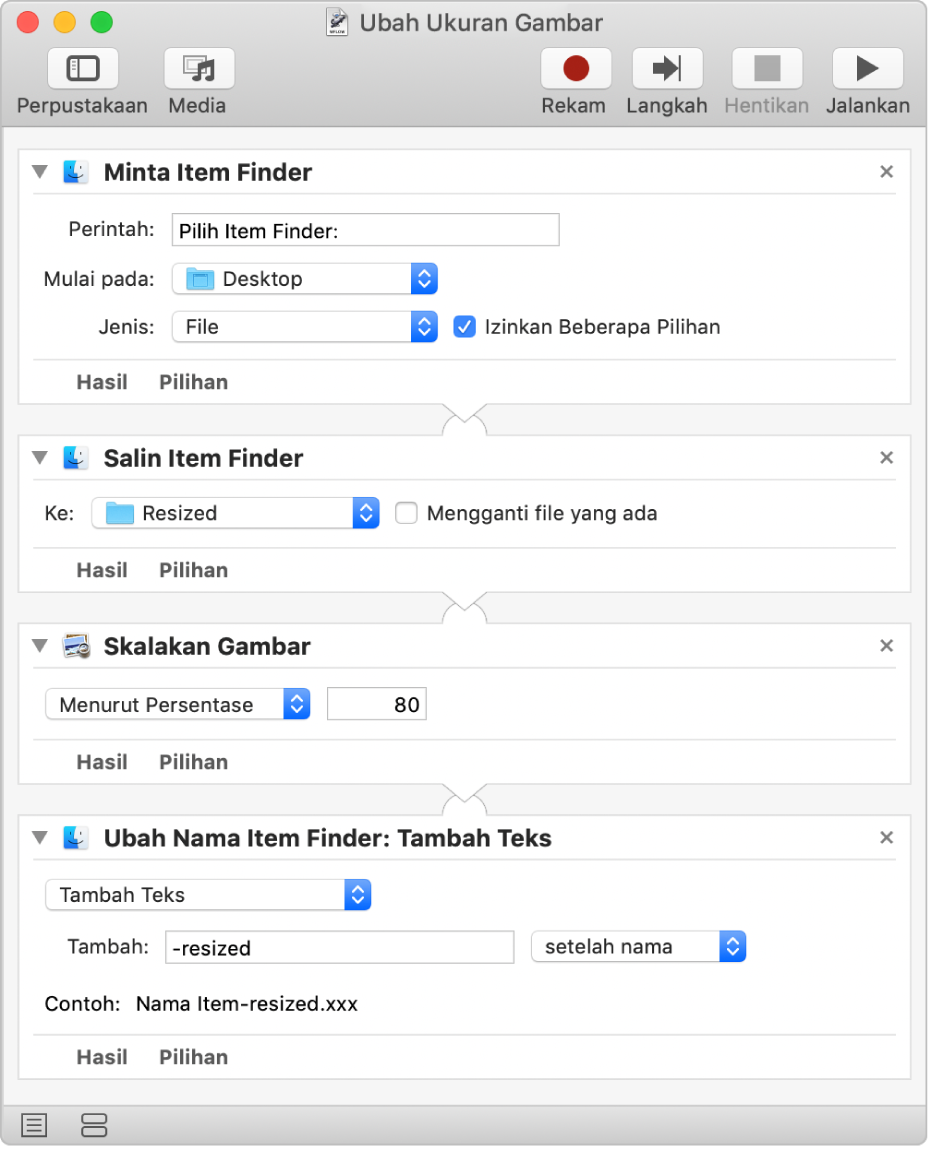Collapse the Minta Item Finder action triangle
Viewport: 931px width, 1149px height.
click(40, 172)
